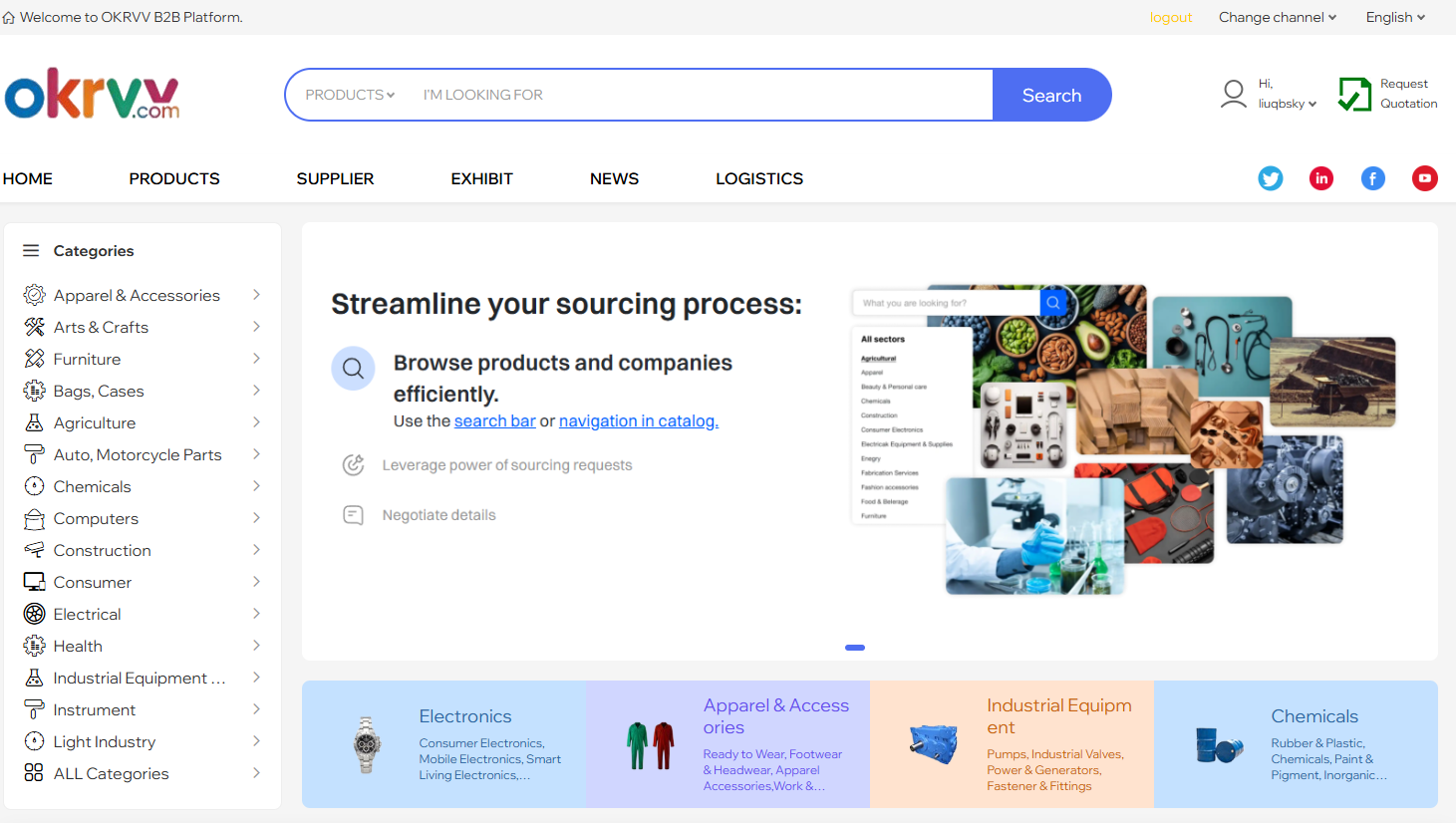Viewport: 1456px width, 823px height.
Task: Click the I'M LOOKING FOR search field
Action: [x=598, y=94]
